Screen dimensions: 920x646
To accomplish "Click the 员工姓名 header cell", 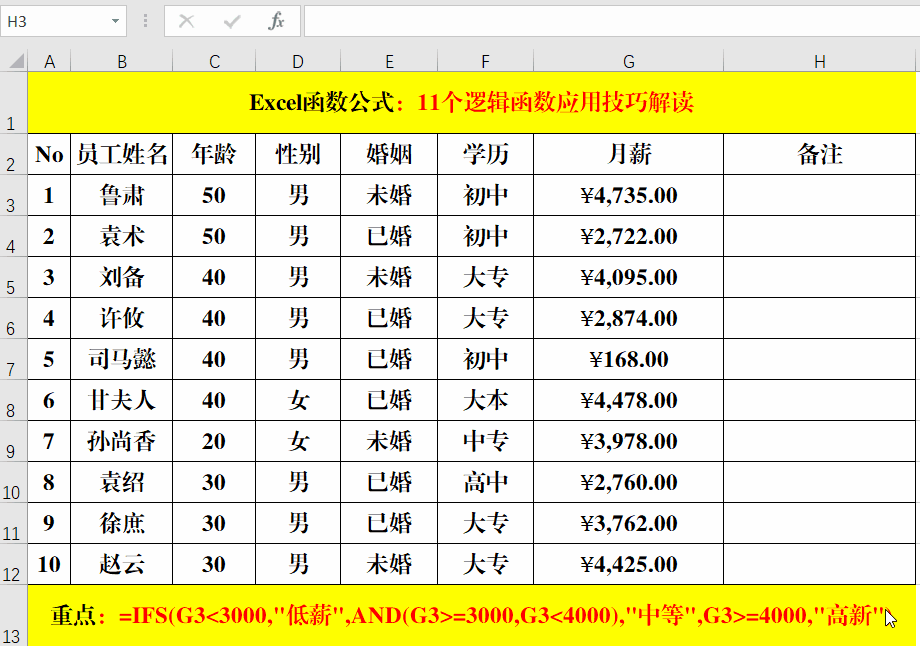I will tap(121, 154).
